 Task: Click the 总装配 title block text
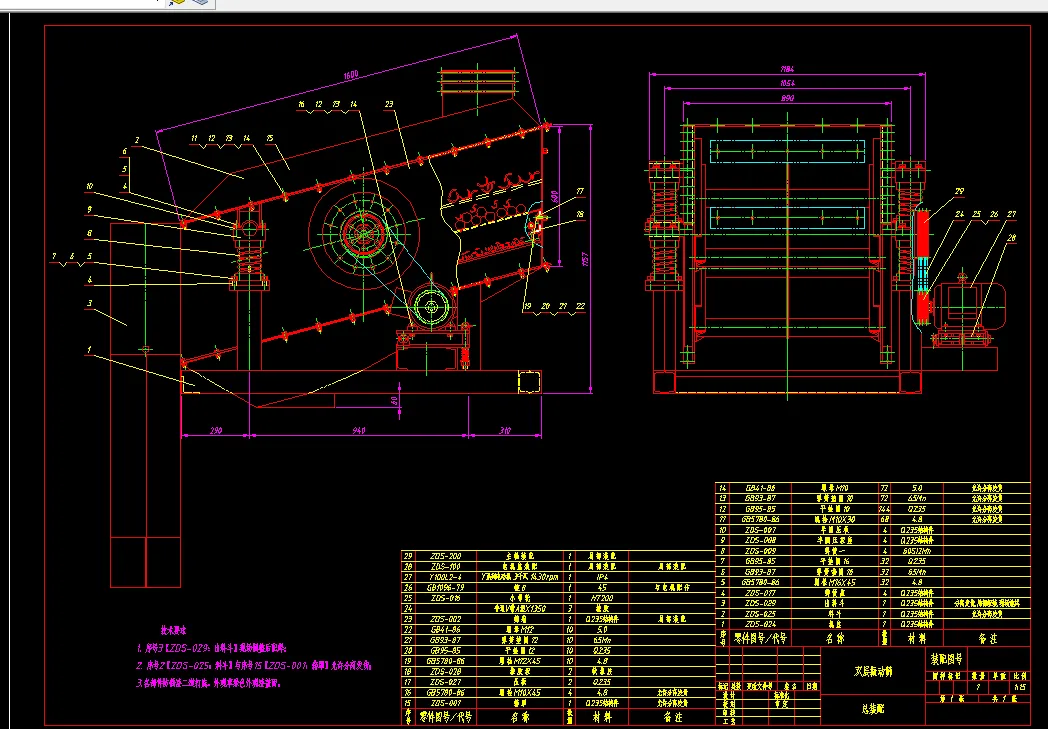(873, 709)
